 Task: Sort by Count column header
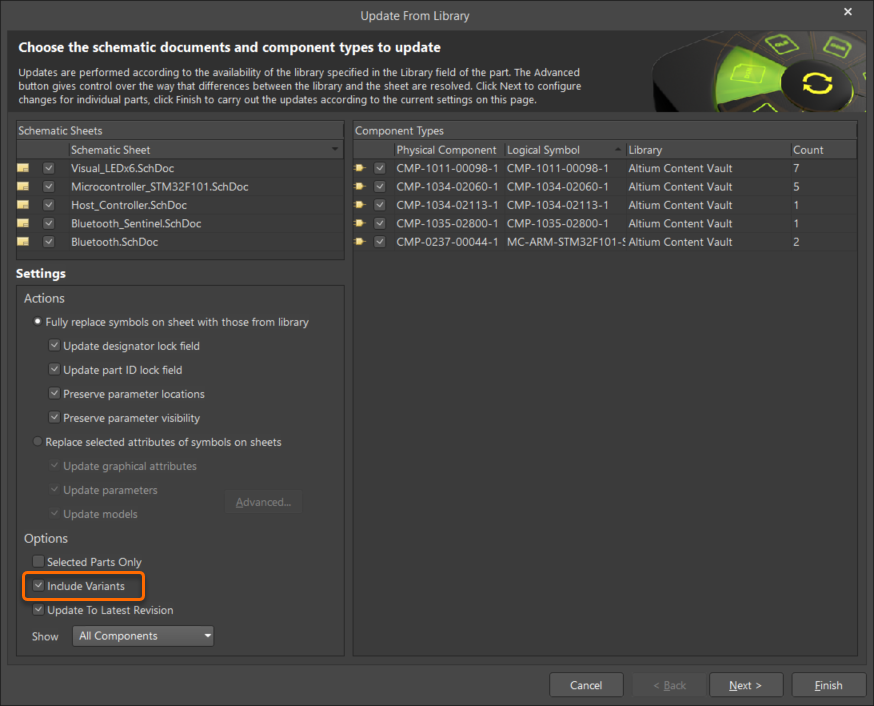(823, 149)
